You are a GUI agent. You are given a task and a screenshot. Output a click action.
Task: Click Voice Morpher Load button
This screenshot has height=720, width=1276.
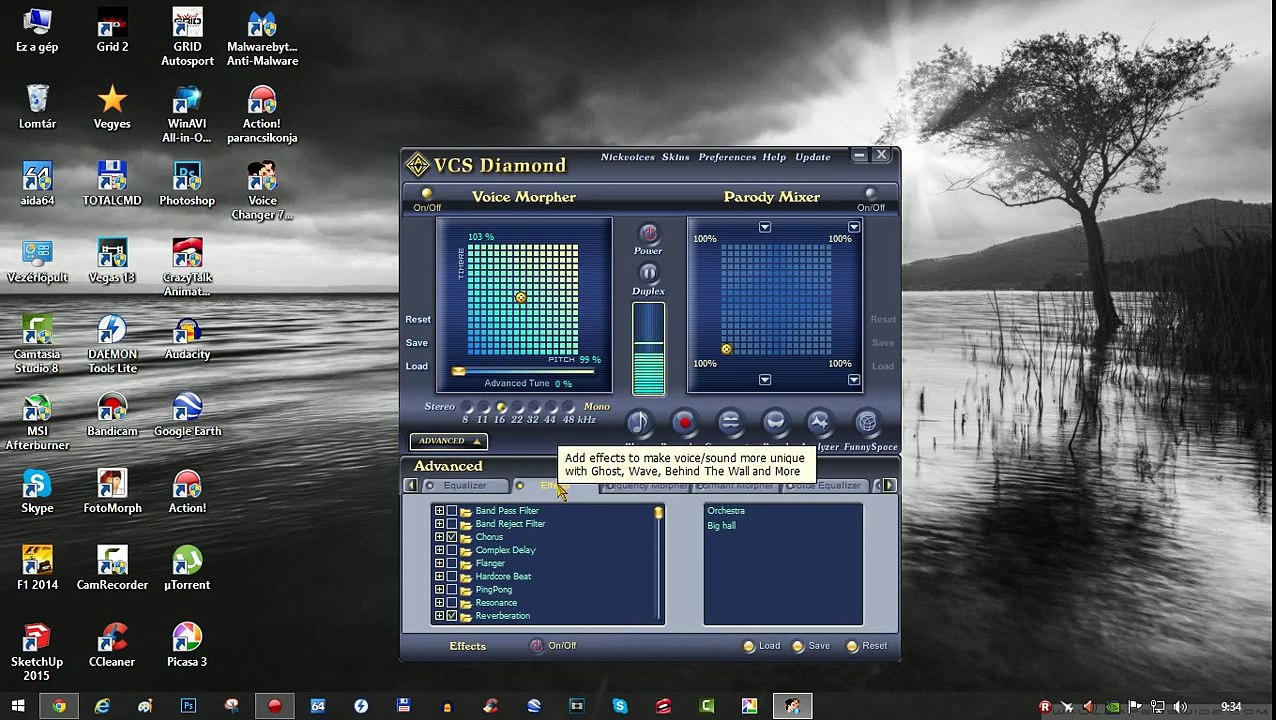point(417,366)
